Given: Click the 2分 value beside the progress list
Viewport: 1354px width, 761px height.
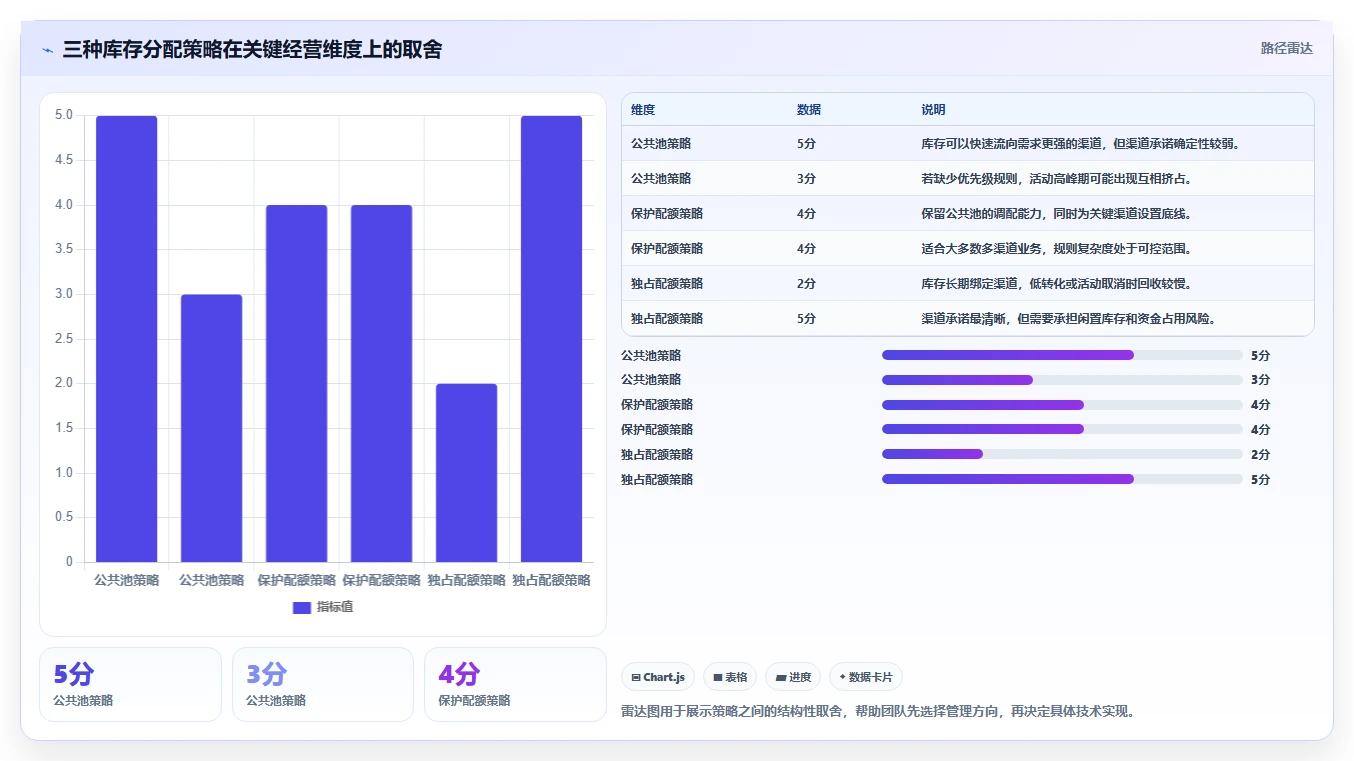Looking at the screenshot, I should click(1260, 454).
